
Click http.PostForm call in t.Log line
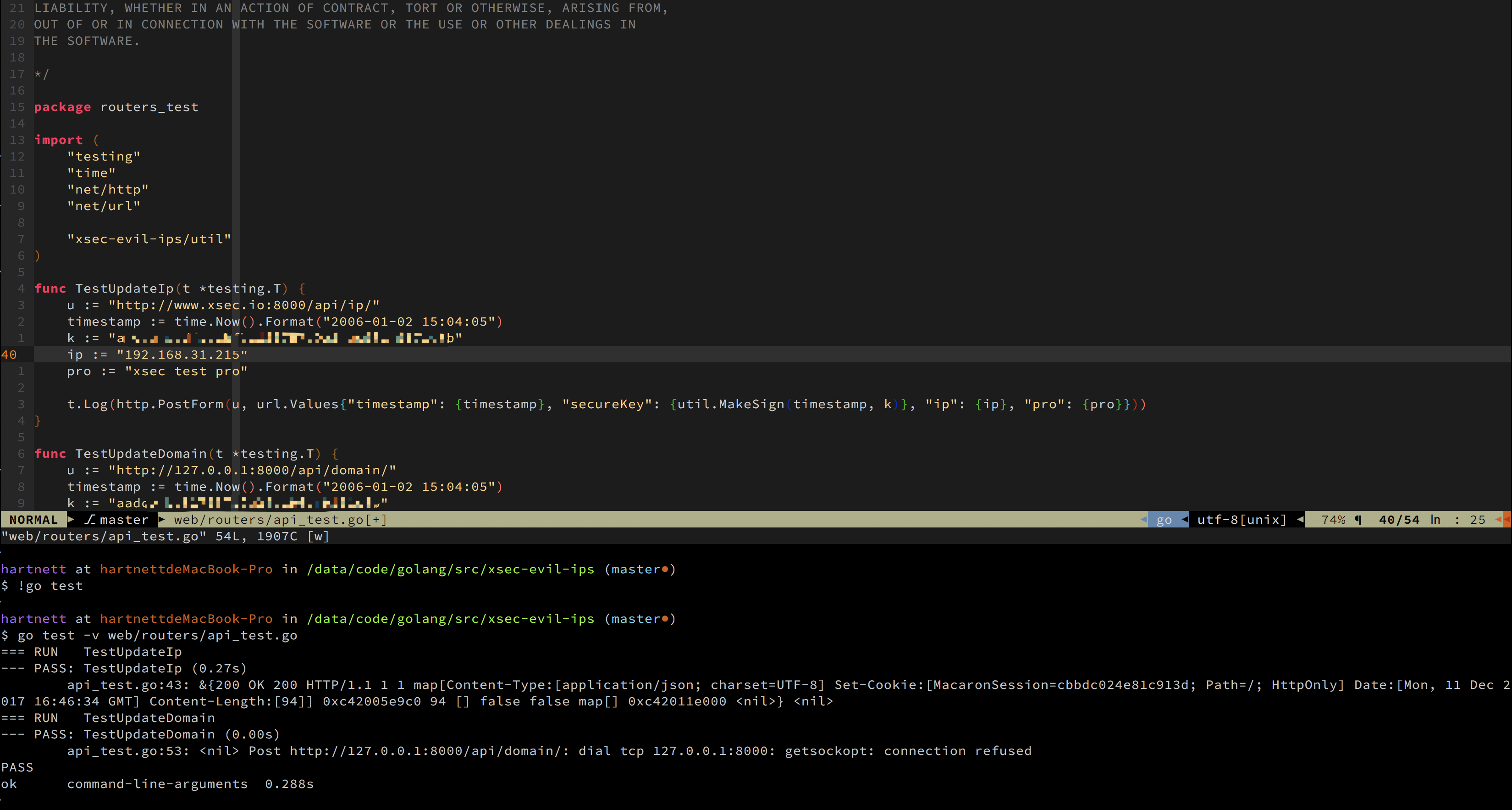(170, 404)
